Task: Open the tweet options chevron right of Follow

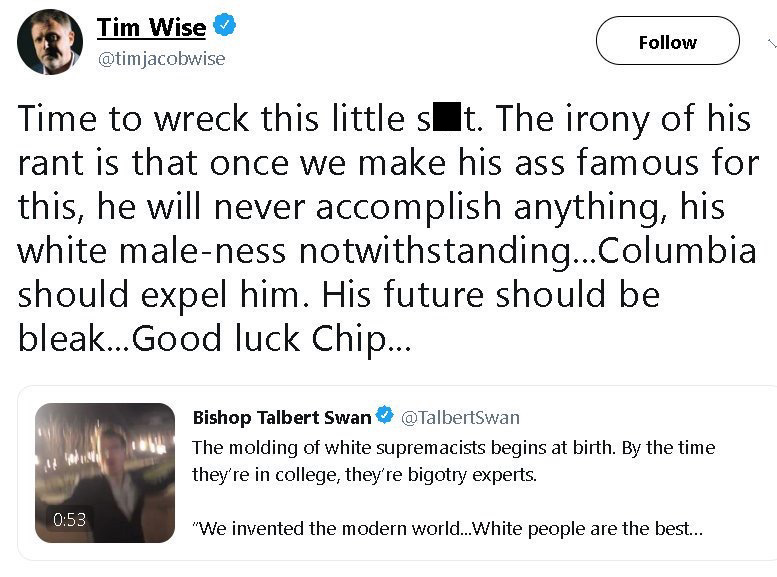Action: 772,44
